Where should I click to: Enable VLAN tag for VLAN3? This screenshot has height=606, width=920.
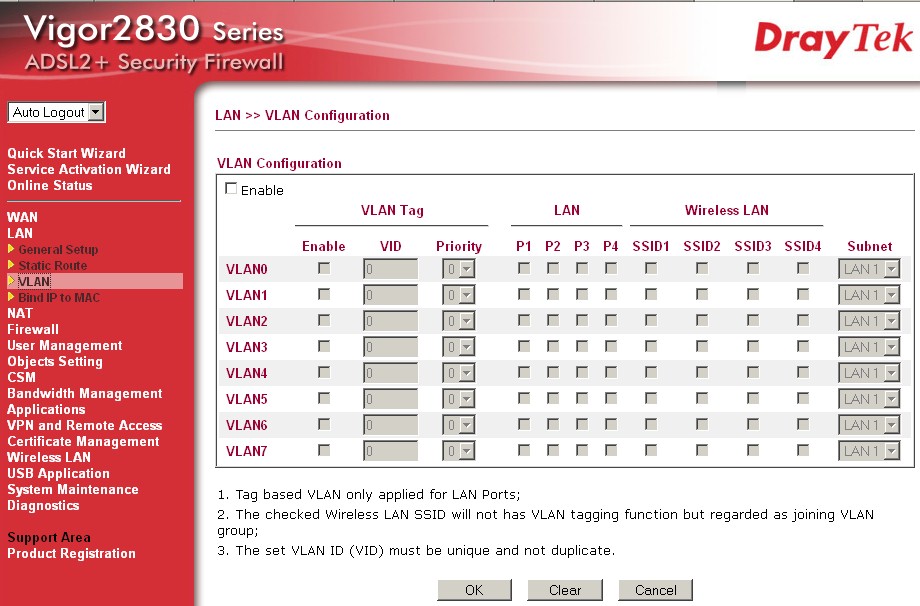point(324,346)
